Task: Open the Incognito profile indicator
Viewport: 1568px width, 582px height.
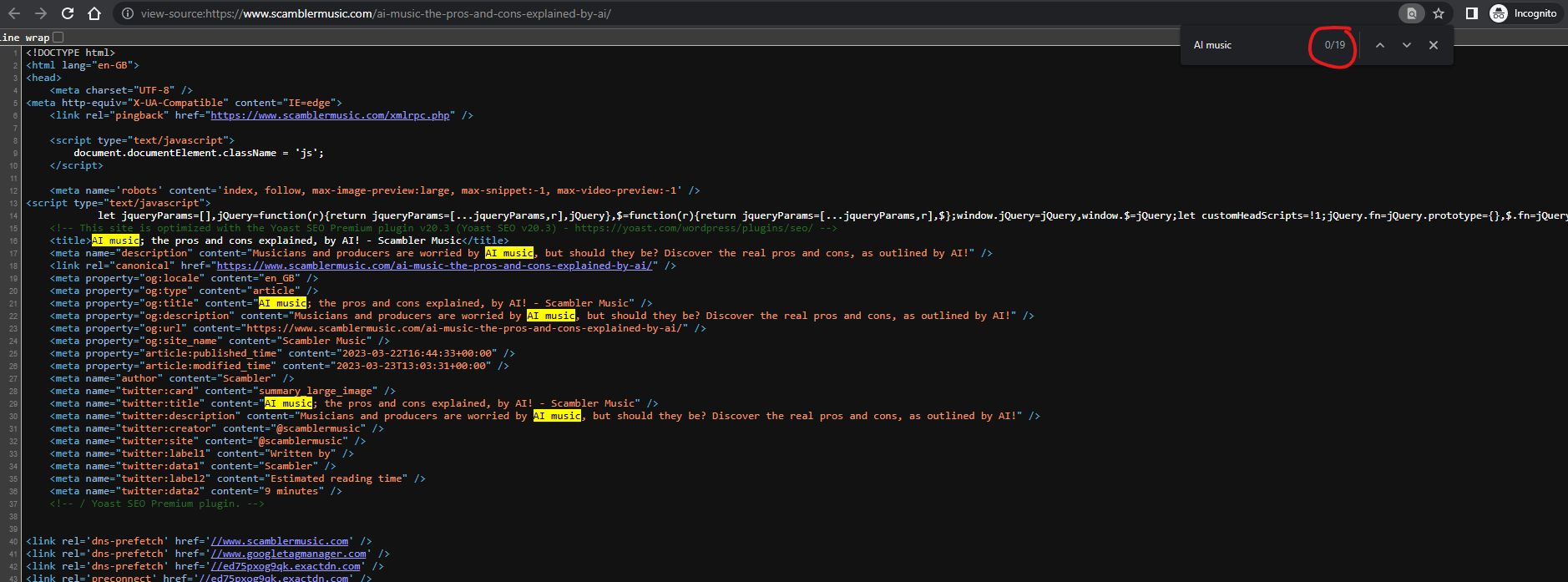Action: (x=1525, y=13)
